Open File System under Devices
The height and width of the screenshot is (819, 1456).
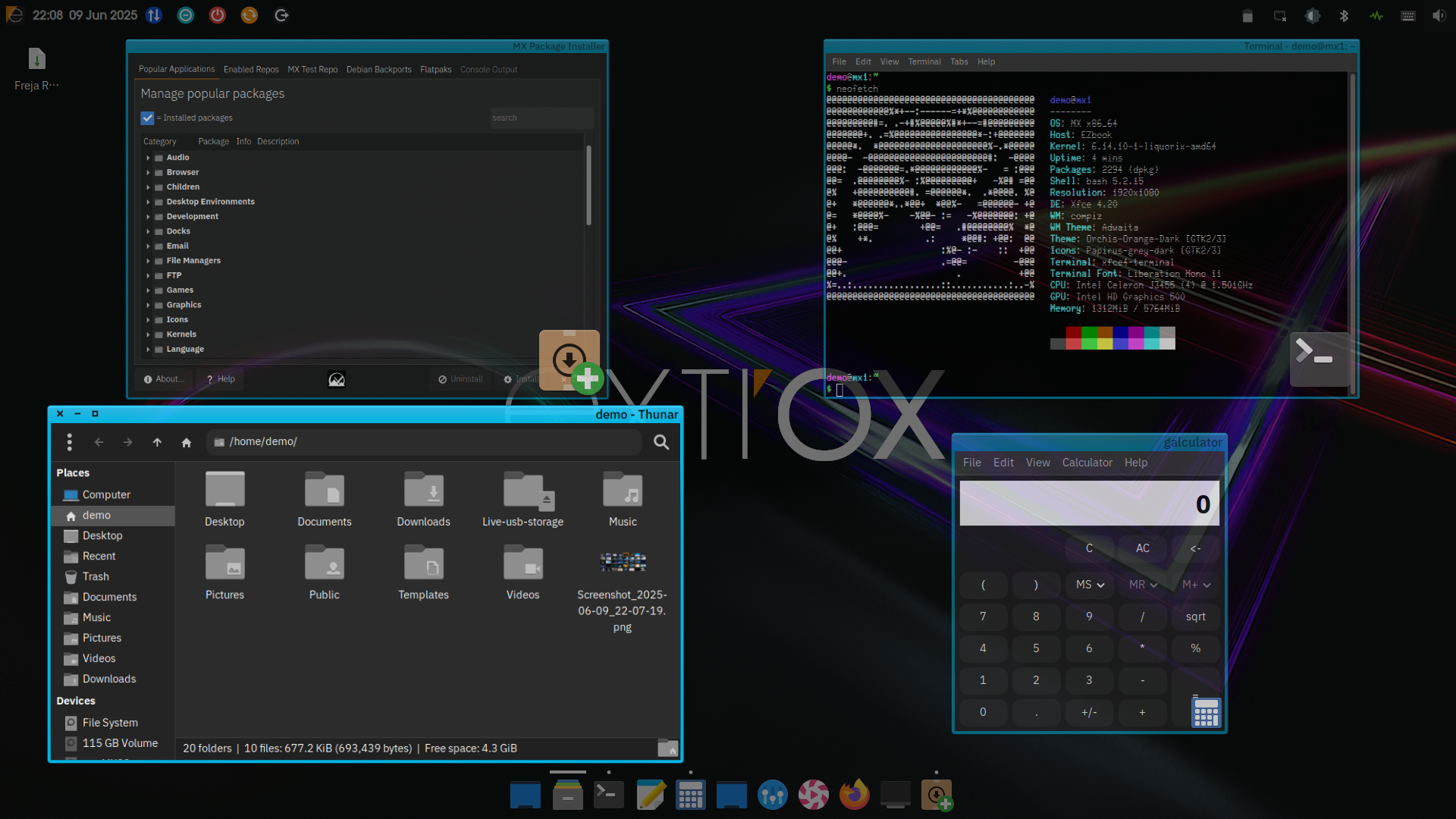coord(110,723)
